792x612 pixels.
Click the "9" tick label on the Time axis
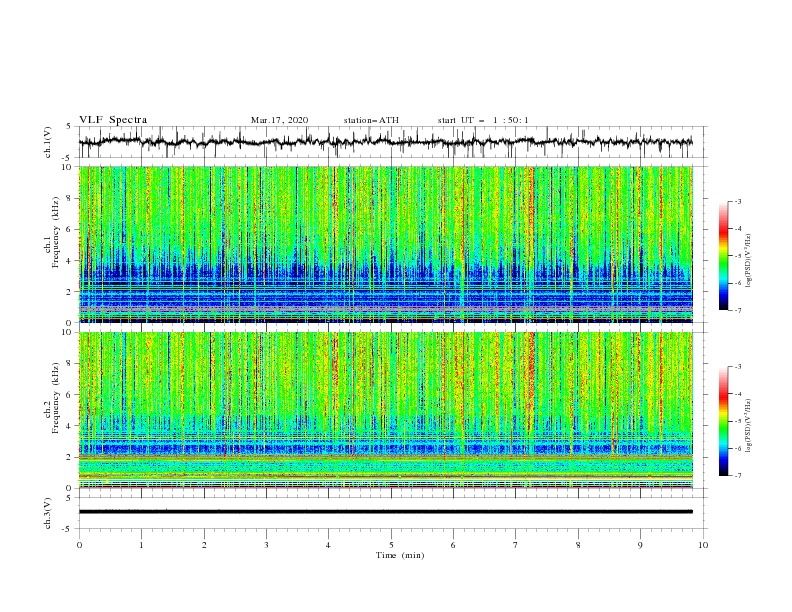pos(640,545)
